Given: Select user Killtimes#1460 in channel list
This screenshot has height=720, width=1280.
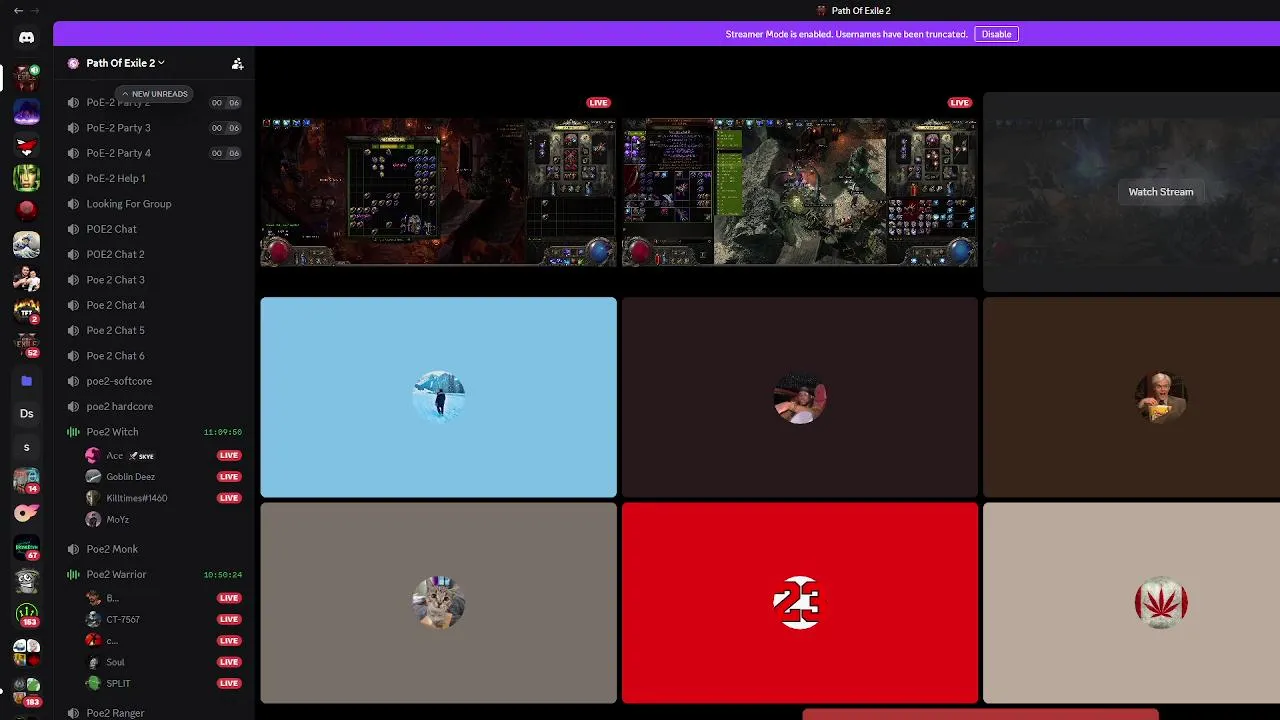Looking at the screenshot, I should point(165,498).
